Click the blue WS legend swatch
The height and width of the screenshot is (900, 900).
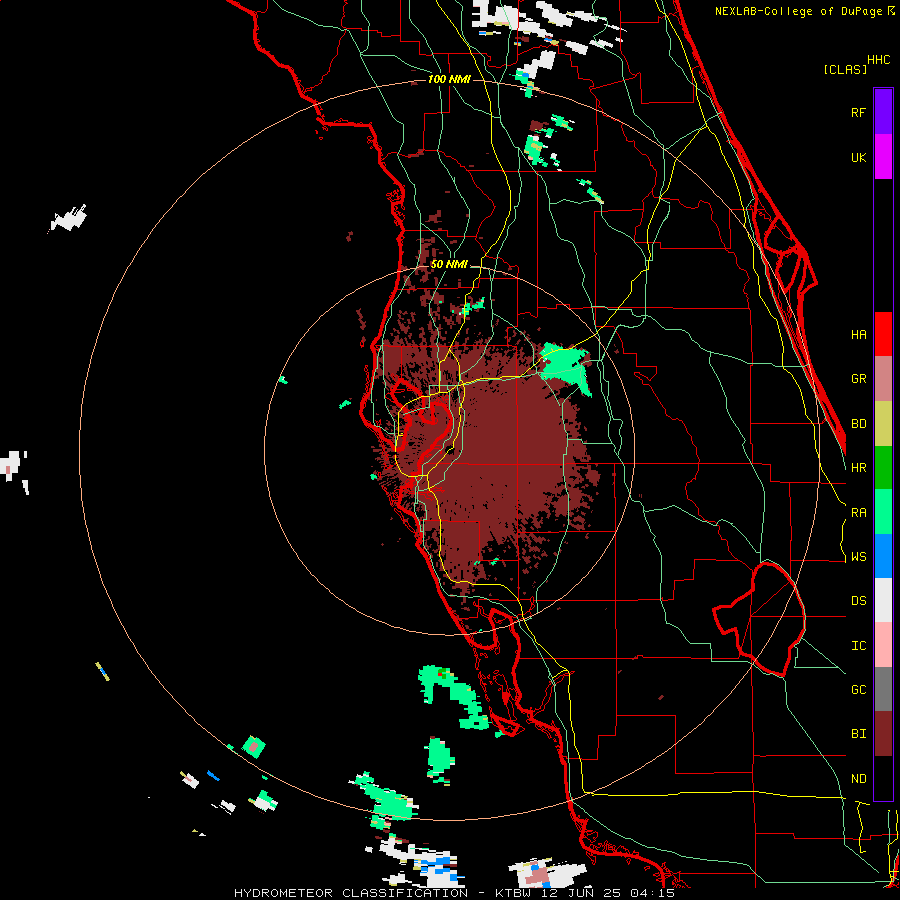pos(883,556)
